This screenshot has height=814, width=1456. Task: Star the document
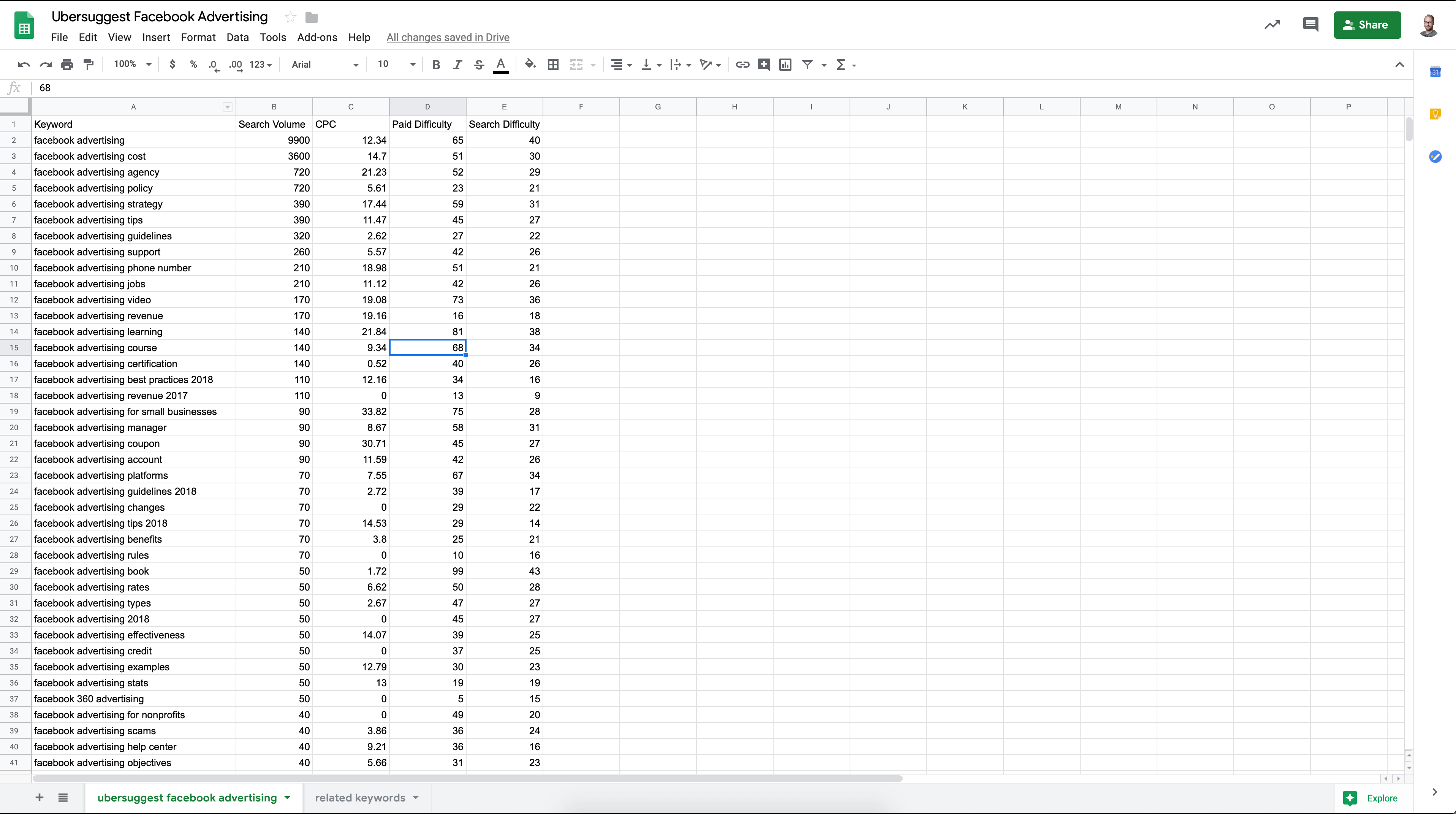291,17
